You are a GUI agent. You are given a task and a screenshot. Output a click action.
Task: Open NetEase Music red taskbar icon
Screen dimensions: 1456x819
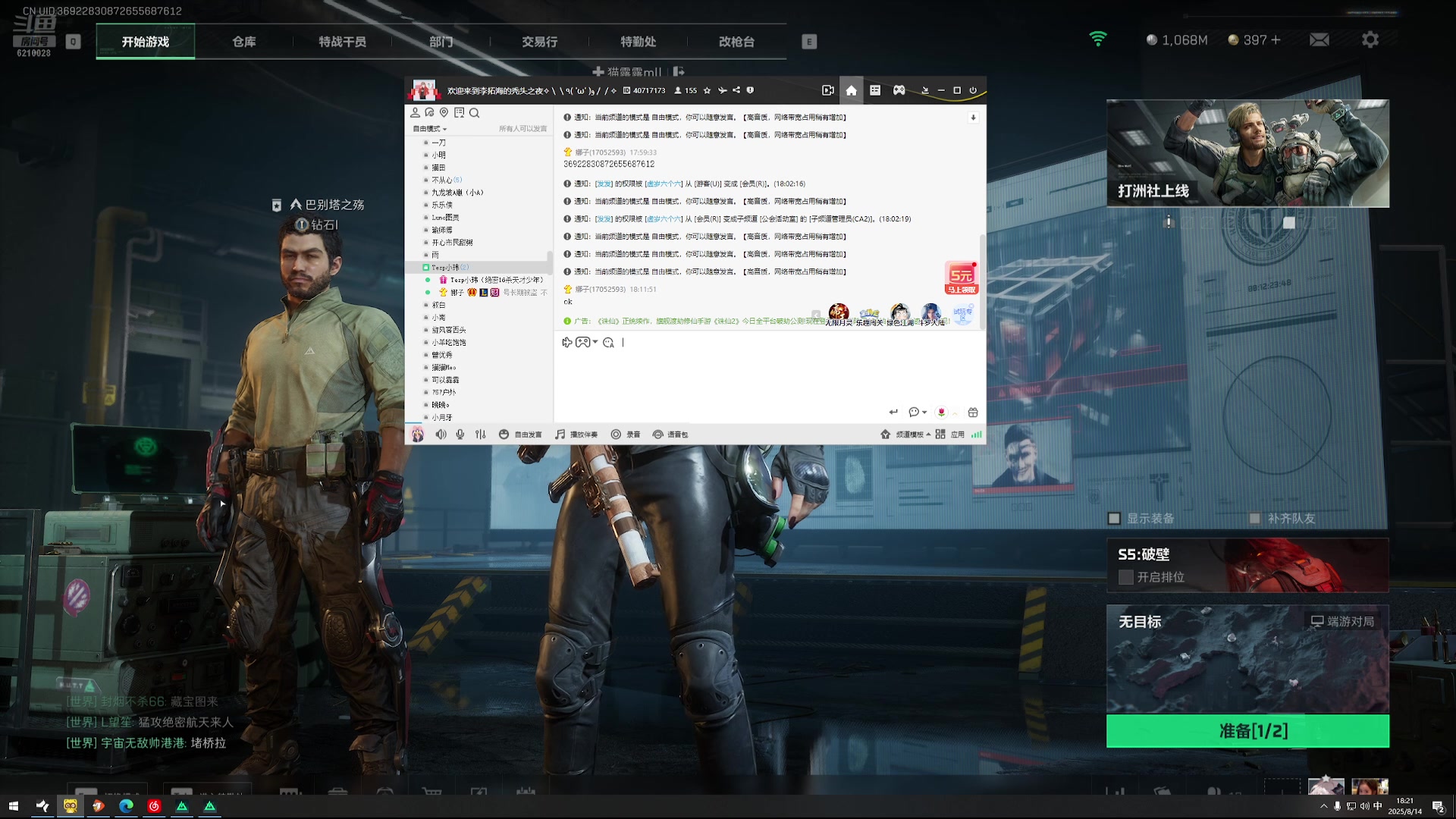tap(154, 806)
